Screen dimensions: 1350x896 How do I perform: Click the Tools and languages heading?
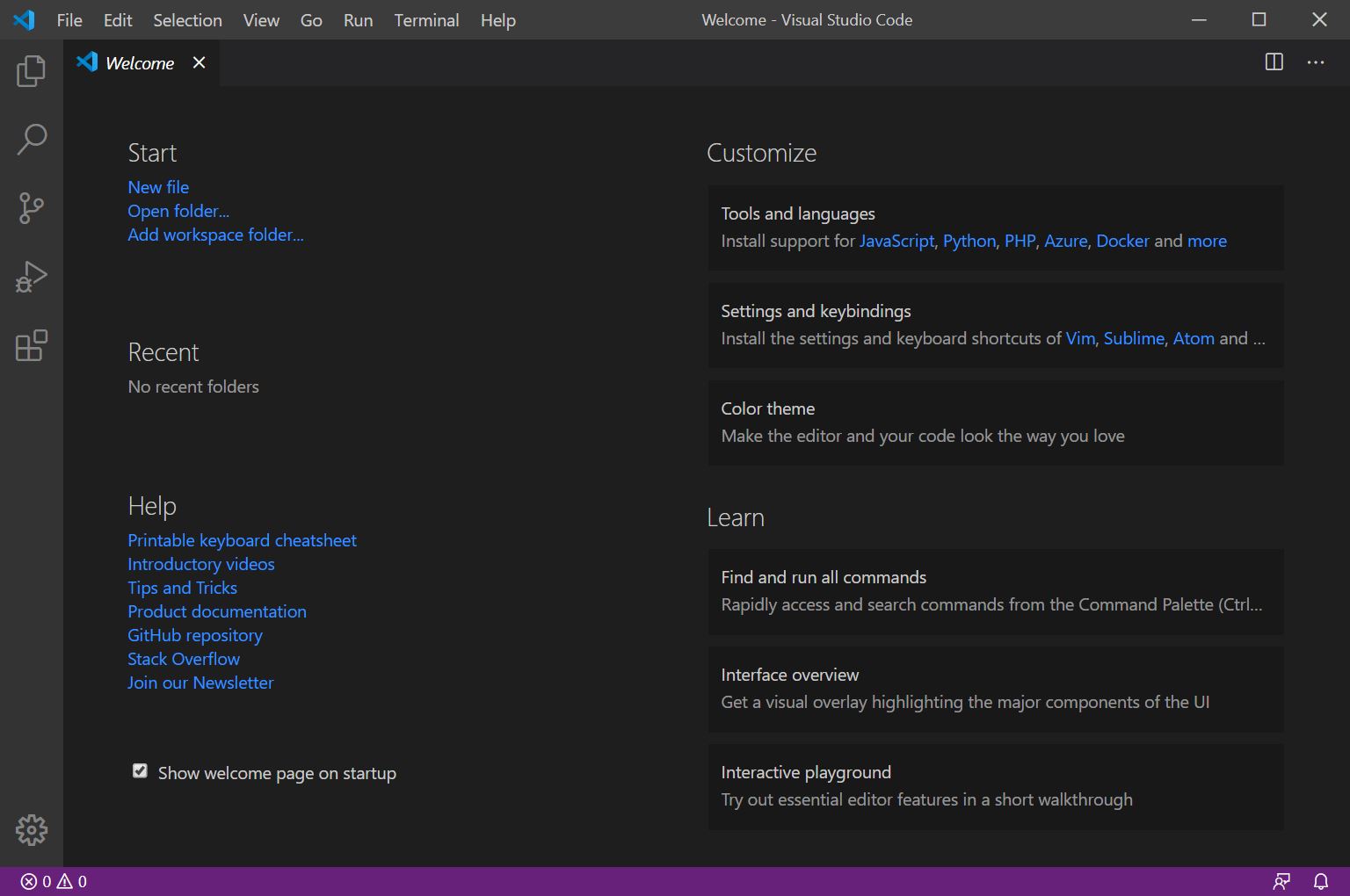point(798,213)
